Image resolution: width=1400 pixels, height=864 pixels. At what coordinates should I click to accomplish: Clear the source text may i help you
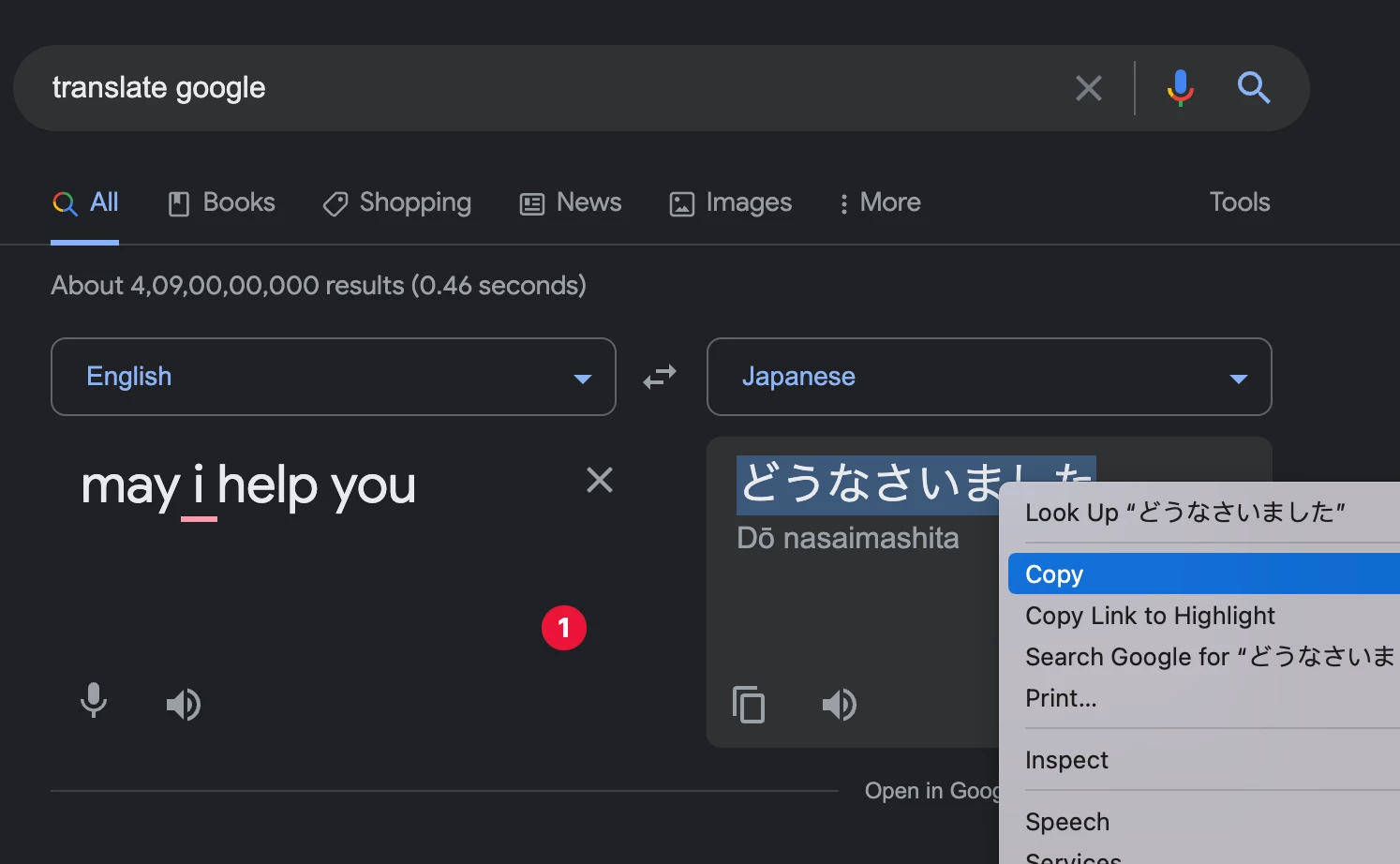pyautogui.click(x=600, y=480)
